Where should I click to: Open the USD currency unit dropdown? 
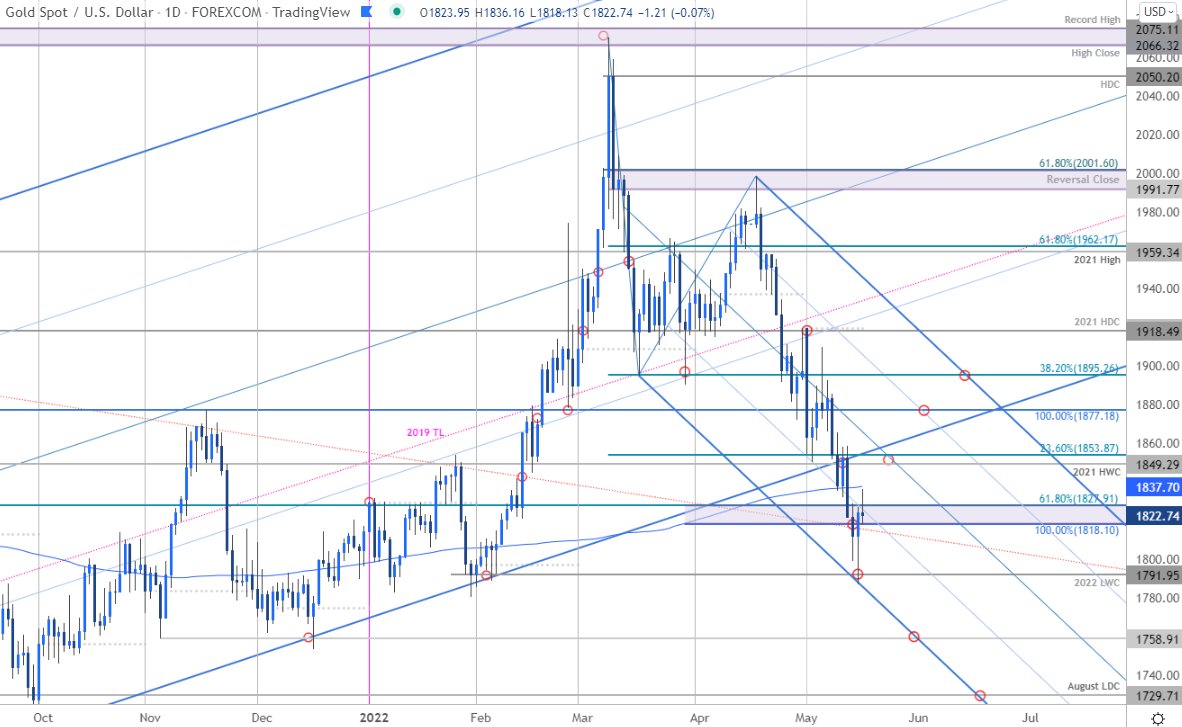click(x=1155, y=13)
